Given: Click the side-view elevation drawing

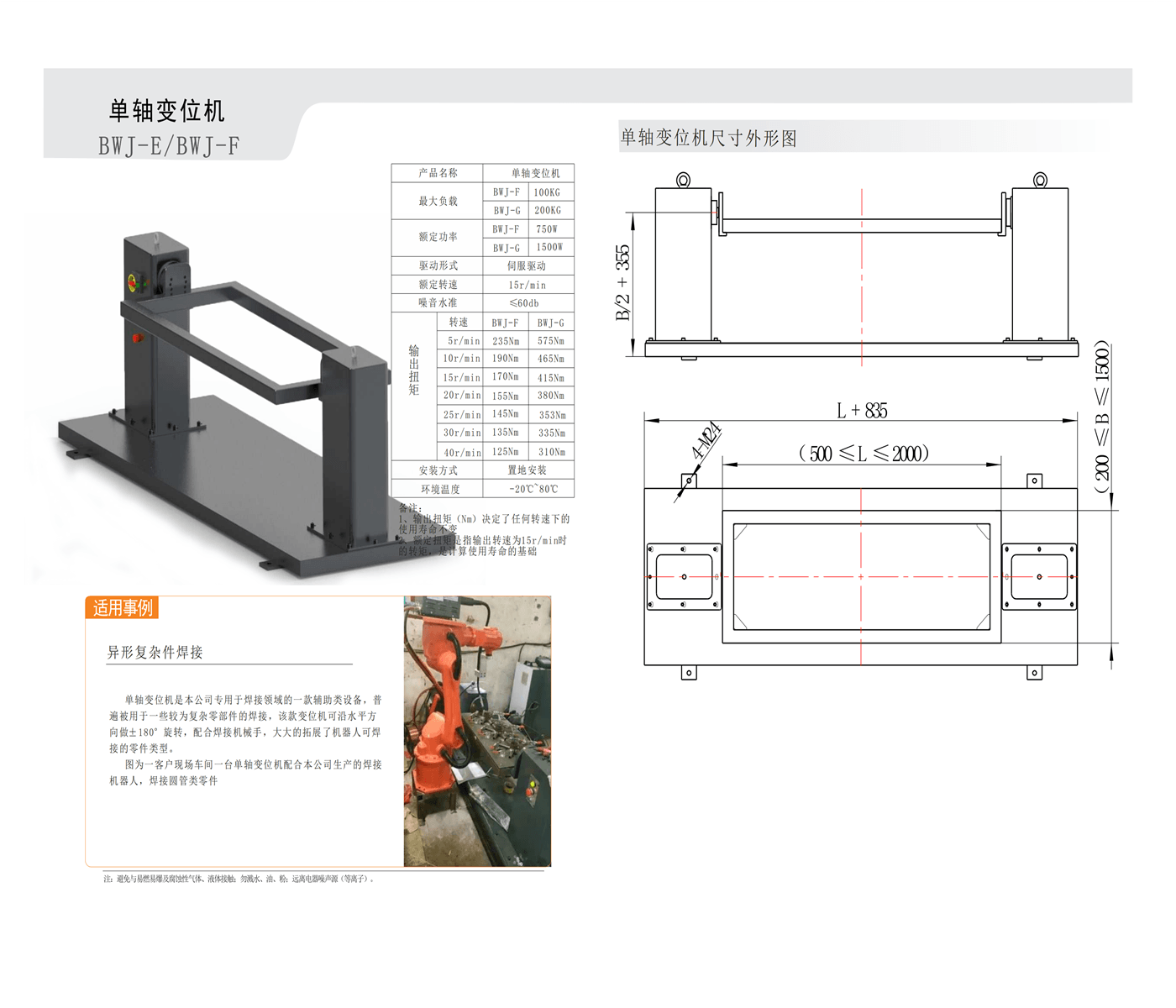Looking at the screenshot, I should pyautogui.click(x=861, y=266).
